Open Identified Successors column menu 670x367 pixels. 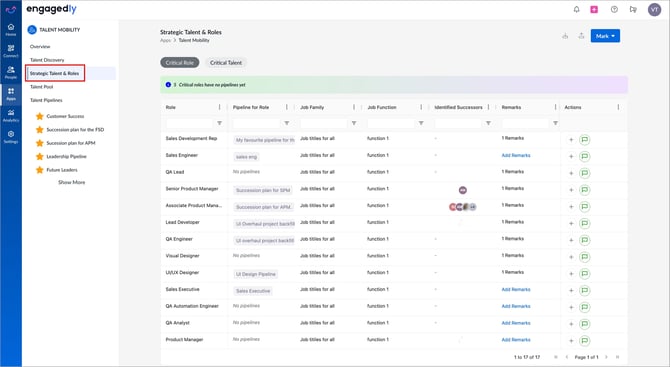coord(488,107)
